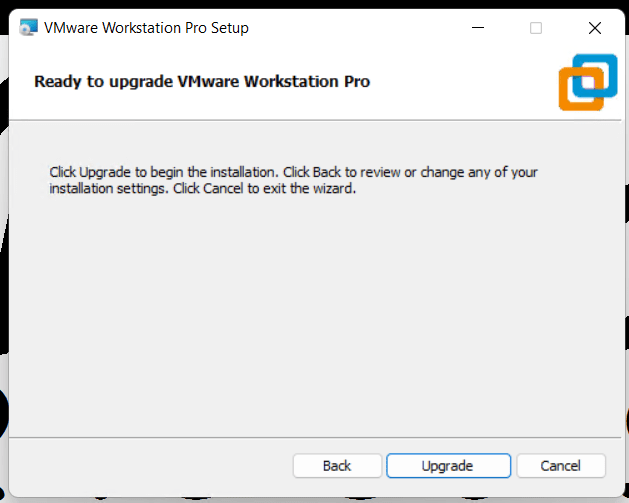
Task: Click the line starting "installation settings. Click Cancel"
Action: click(x=202, y=188)
